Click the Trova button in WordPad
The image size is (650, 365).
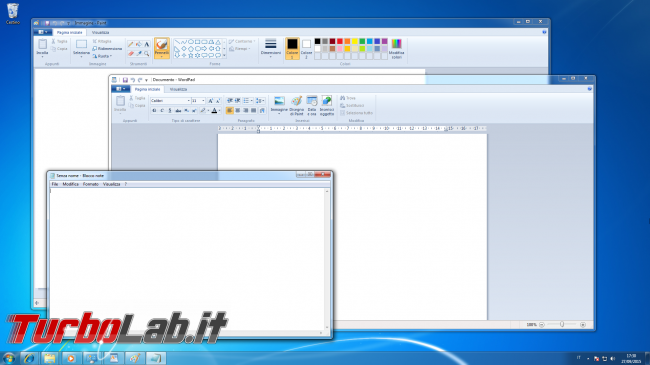coord(348,98)
